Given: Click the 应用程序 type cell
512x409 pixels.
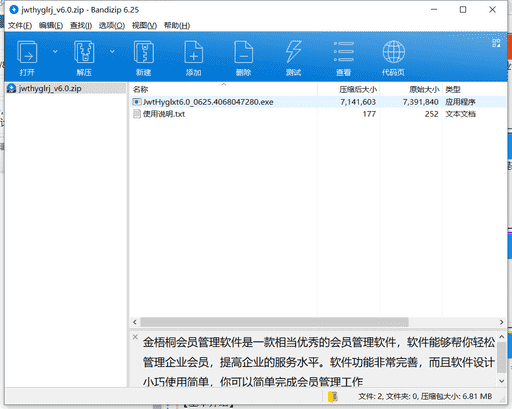Looking at the screenshot, I should coord(460,102).
